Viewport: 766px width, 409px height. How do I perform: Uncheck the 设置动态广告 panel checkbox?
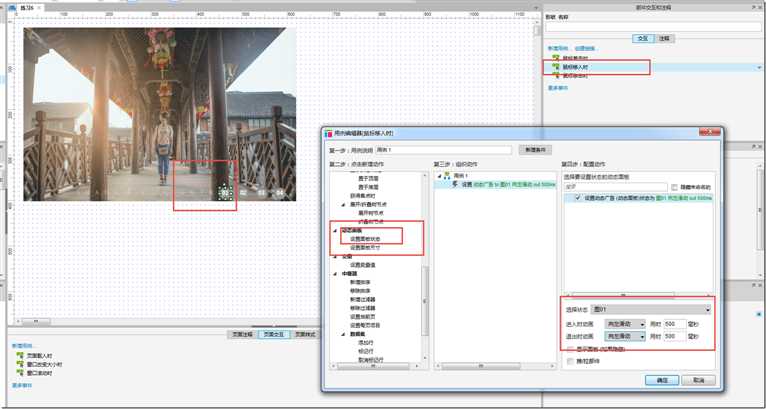click(x=578, y=198)
